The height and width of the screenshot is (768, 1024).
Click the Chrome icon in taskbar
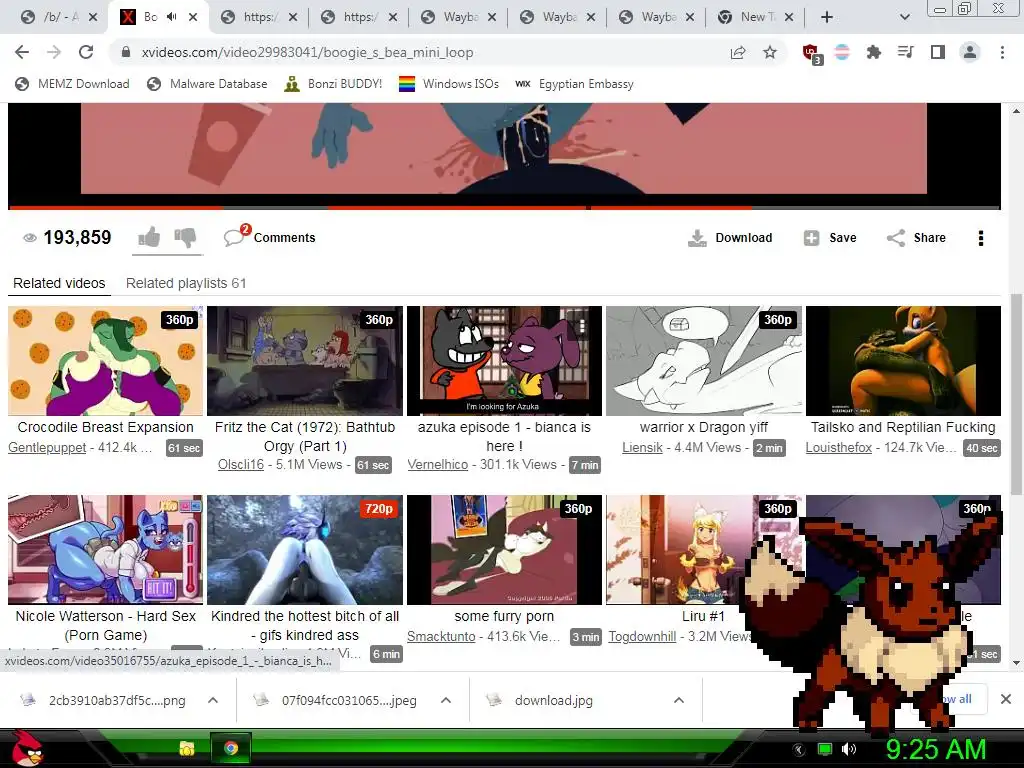point(231,748)
